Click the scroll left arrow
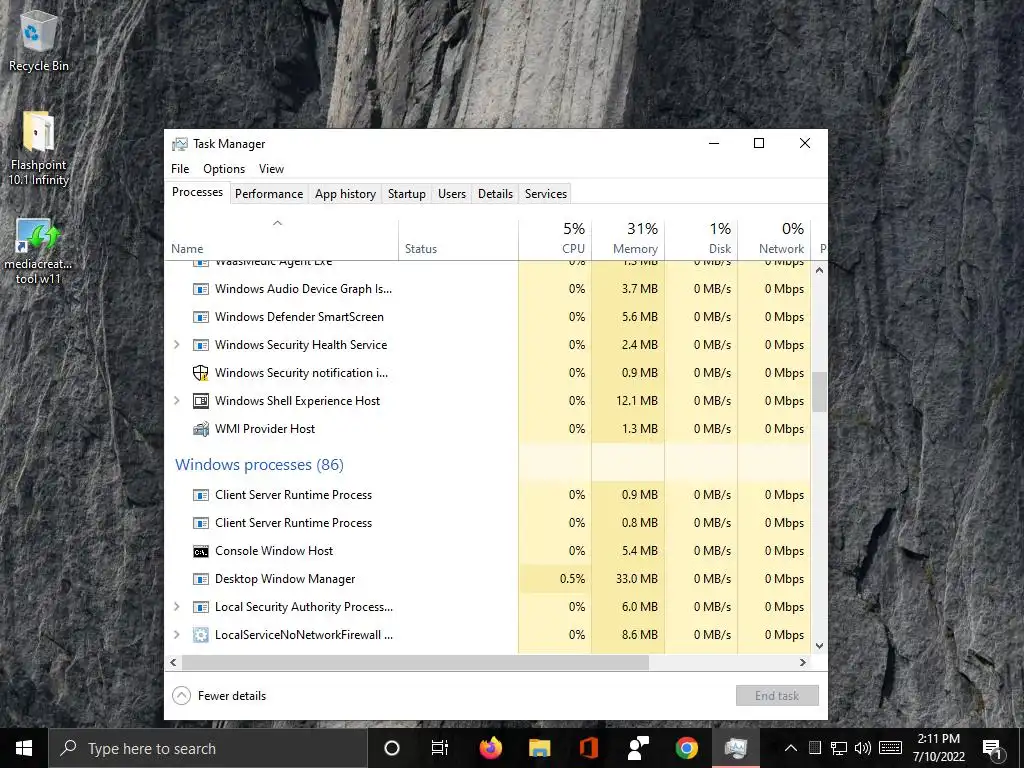 pyautogui.click(x=173, y=662)
